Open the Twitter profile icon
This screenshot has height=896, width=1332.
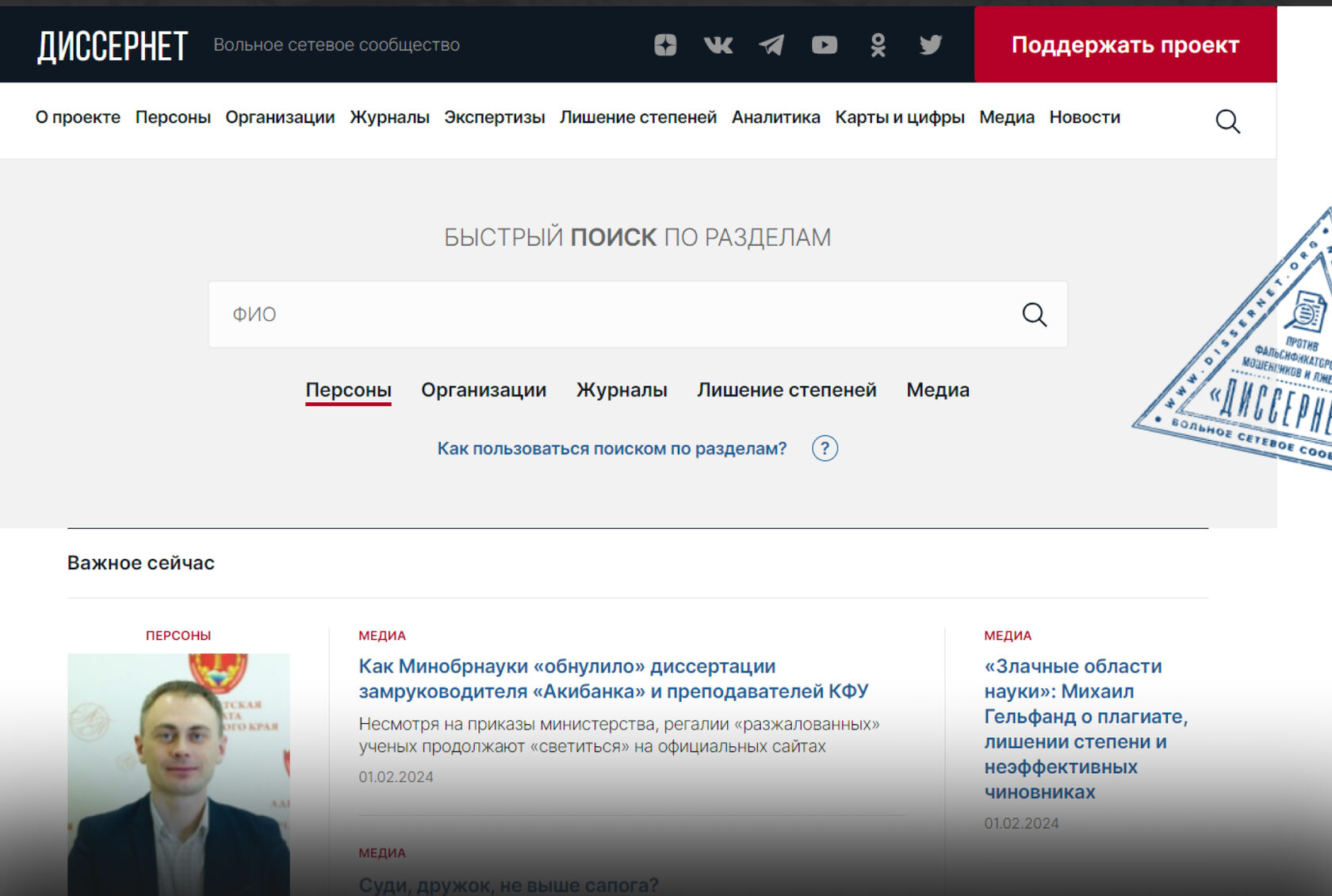(931, 45)
